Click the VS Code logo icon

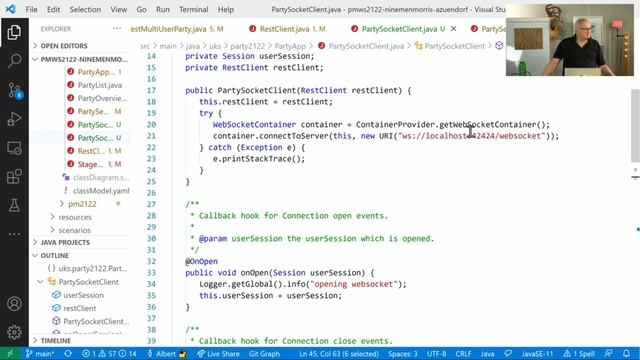tap(11, 9)
